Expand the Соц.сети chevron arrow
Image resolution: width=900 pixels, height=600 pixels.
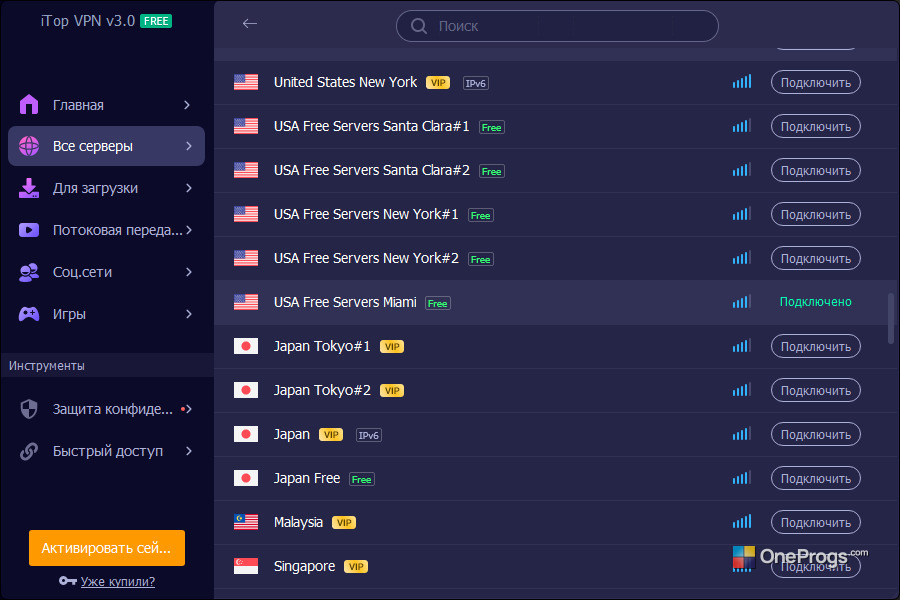(x=188, y=272)
